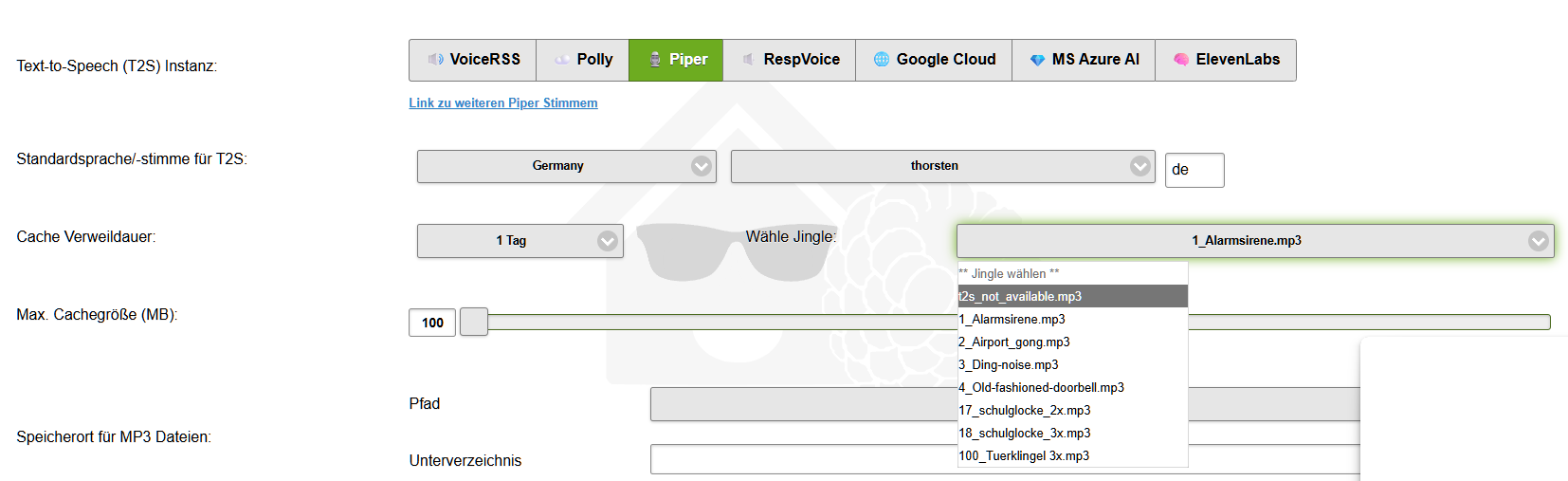Click the MS Azure AI diamond icon
The width and height of the screenshot is (1568, 481).
[1037, 60]
